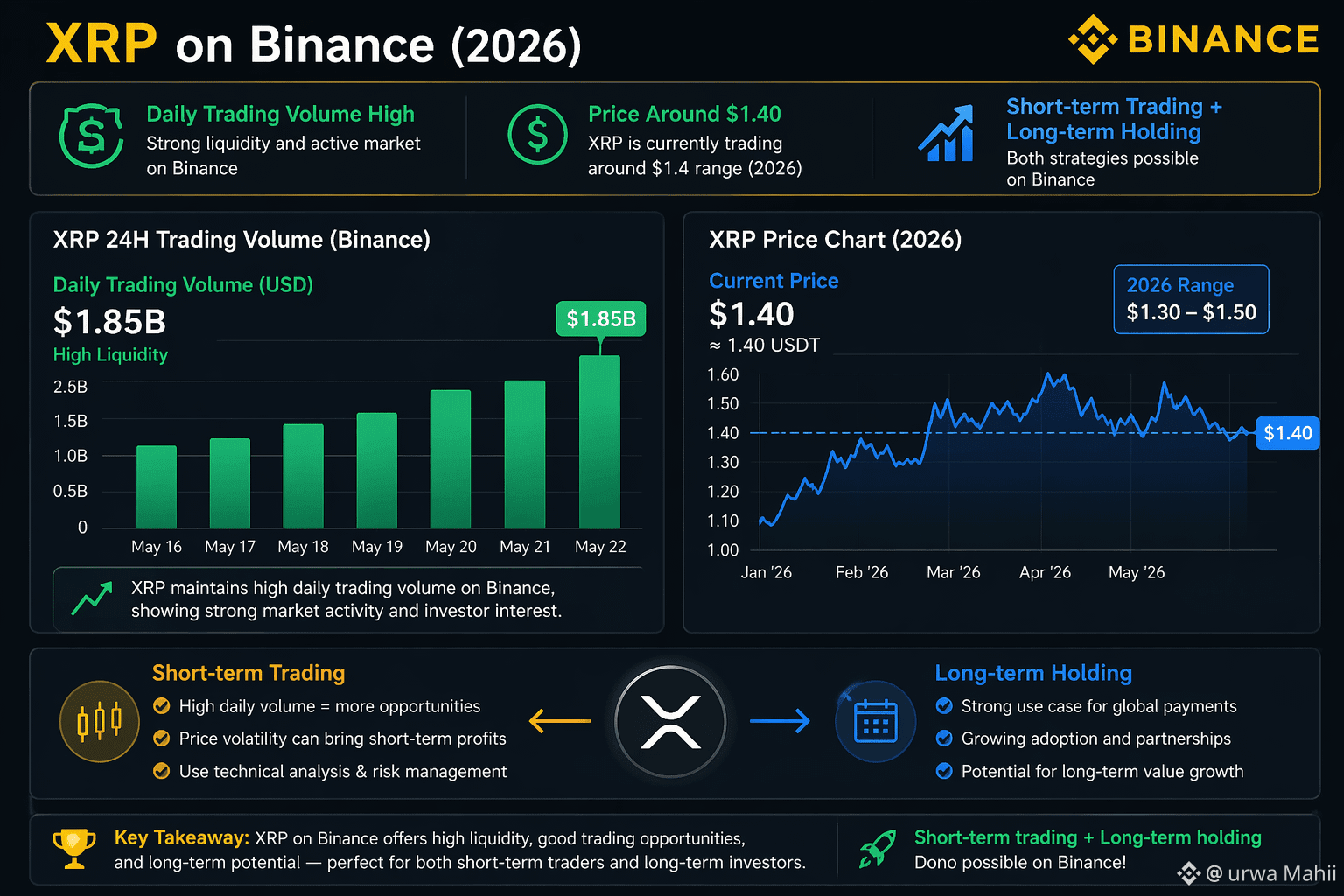Image resolution: width=1344 pixels, height=896 pixels.
Task: Select the "Growing adoption and partnerships" line
Action: pos(1096,738)
